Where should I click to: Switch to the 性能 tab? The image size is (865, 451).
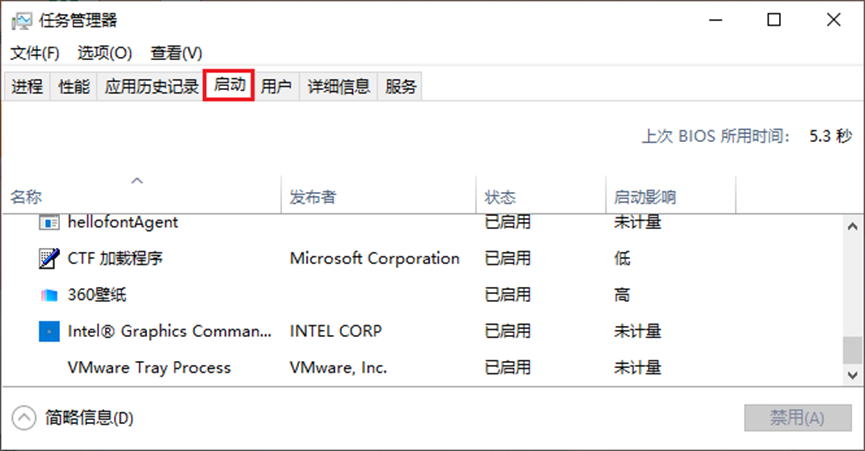coord(74,87)
